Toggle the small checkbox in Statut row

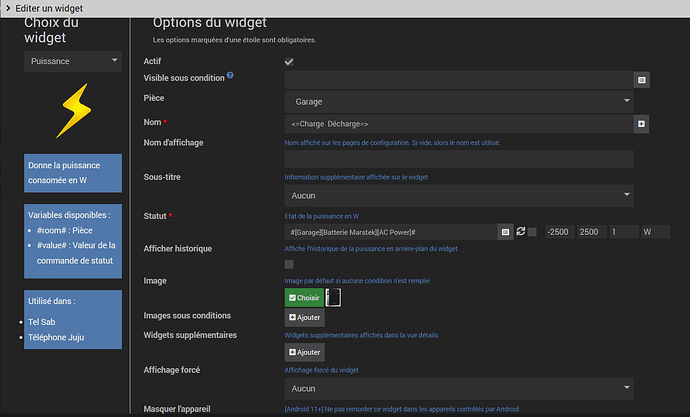pos(532,232)
